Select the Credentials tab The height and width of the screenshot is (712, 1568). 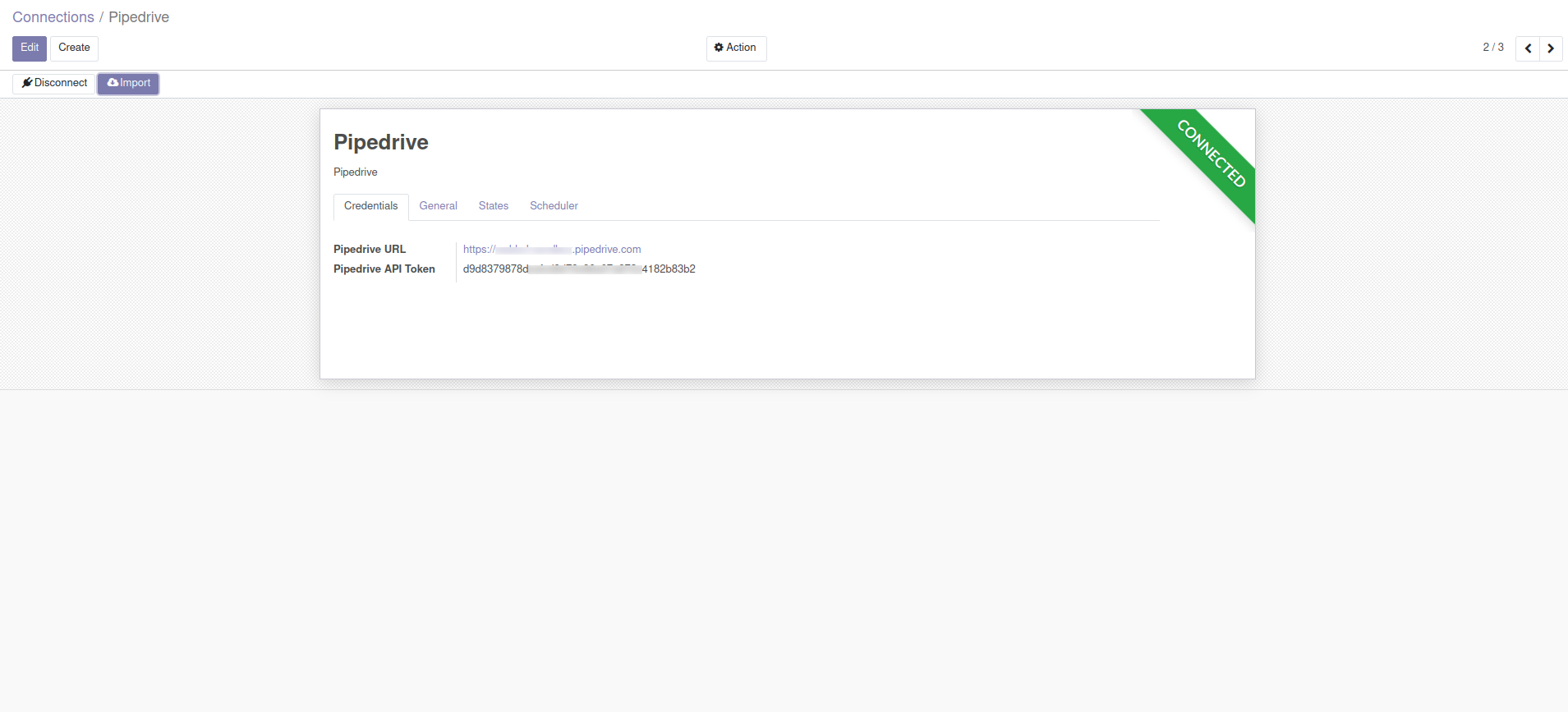pyautogui.click(x=370, y=206)
